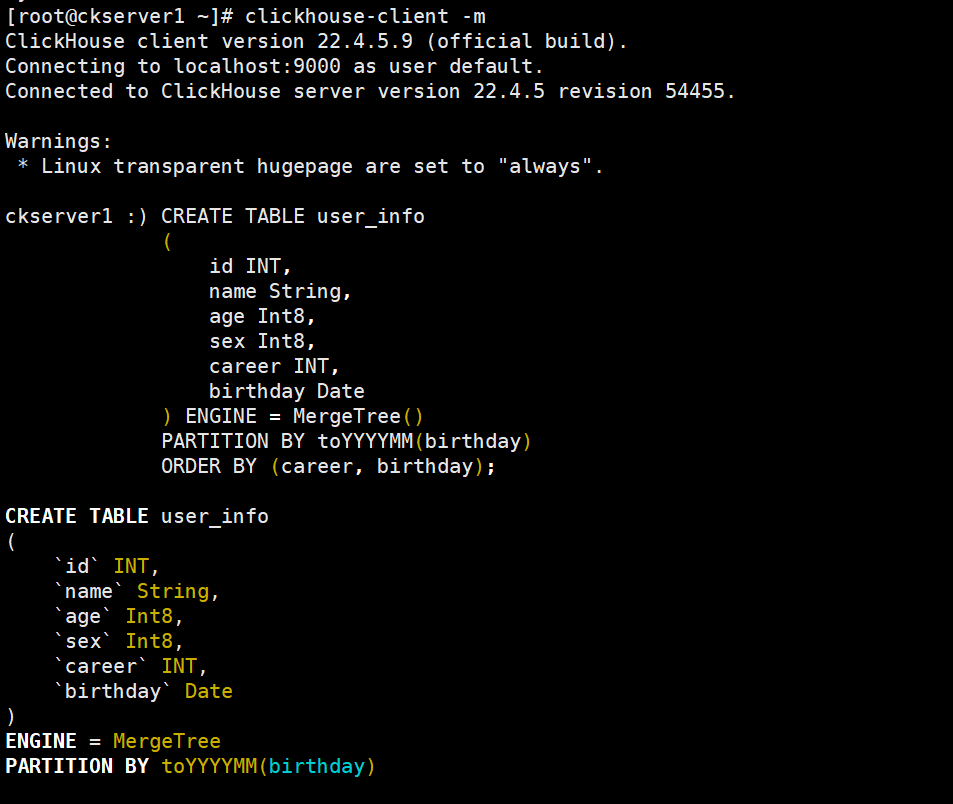Click the bold "PARTITION BY" on the last line
953x804 pixels.
point(77,766)
